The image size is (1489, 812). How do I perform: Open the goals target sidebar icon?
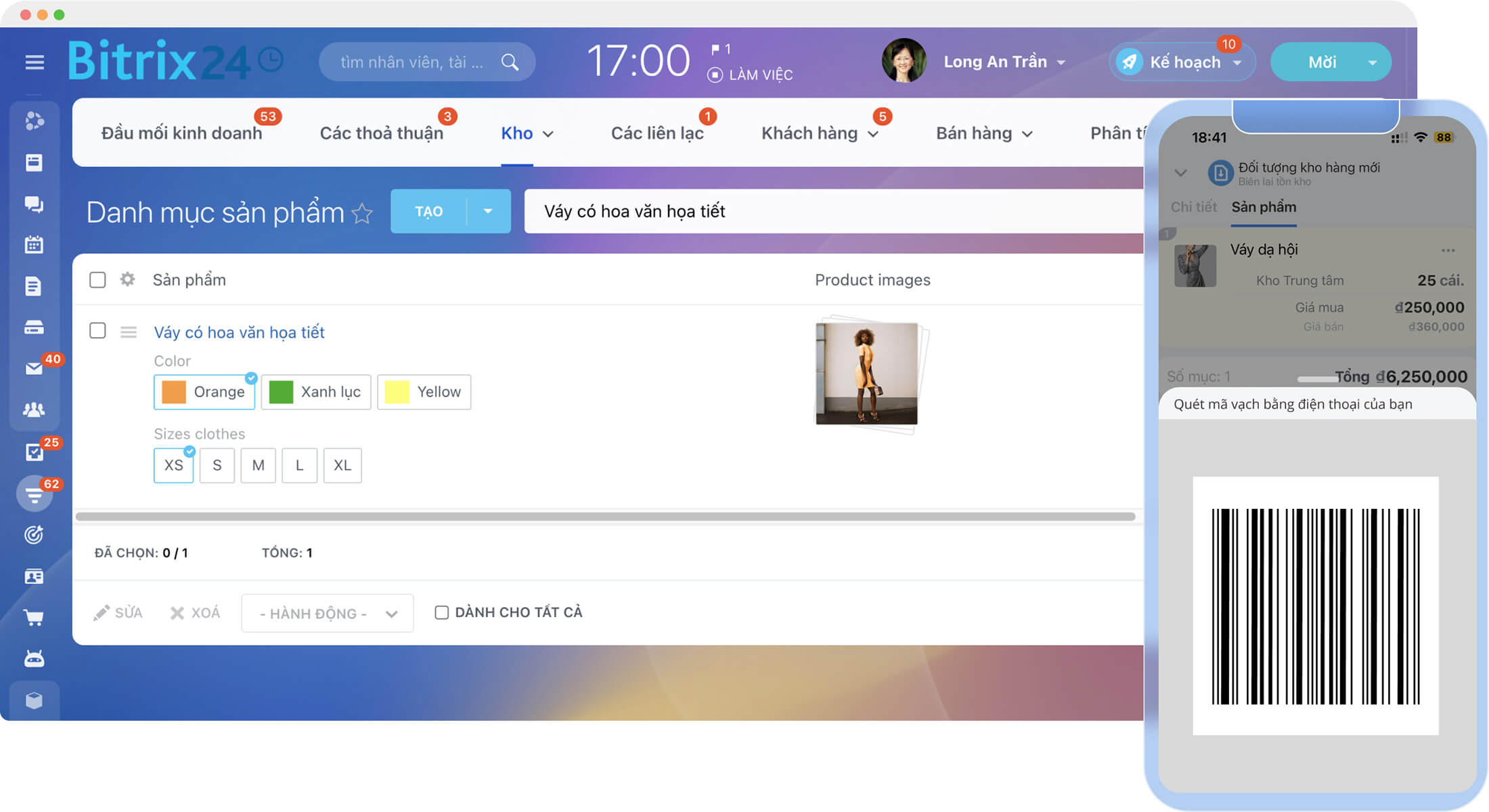pos(34,535)
